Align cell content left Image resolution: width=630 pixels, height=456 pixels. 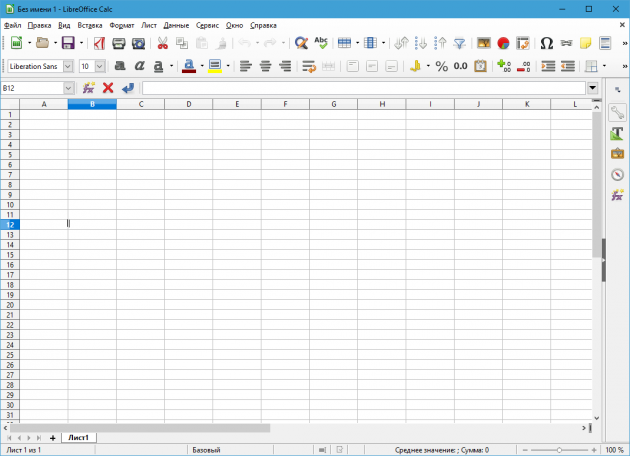245,66
